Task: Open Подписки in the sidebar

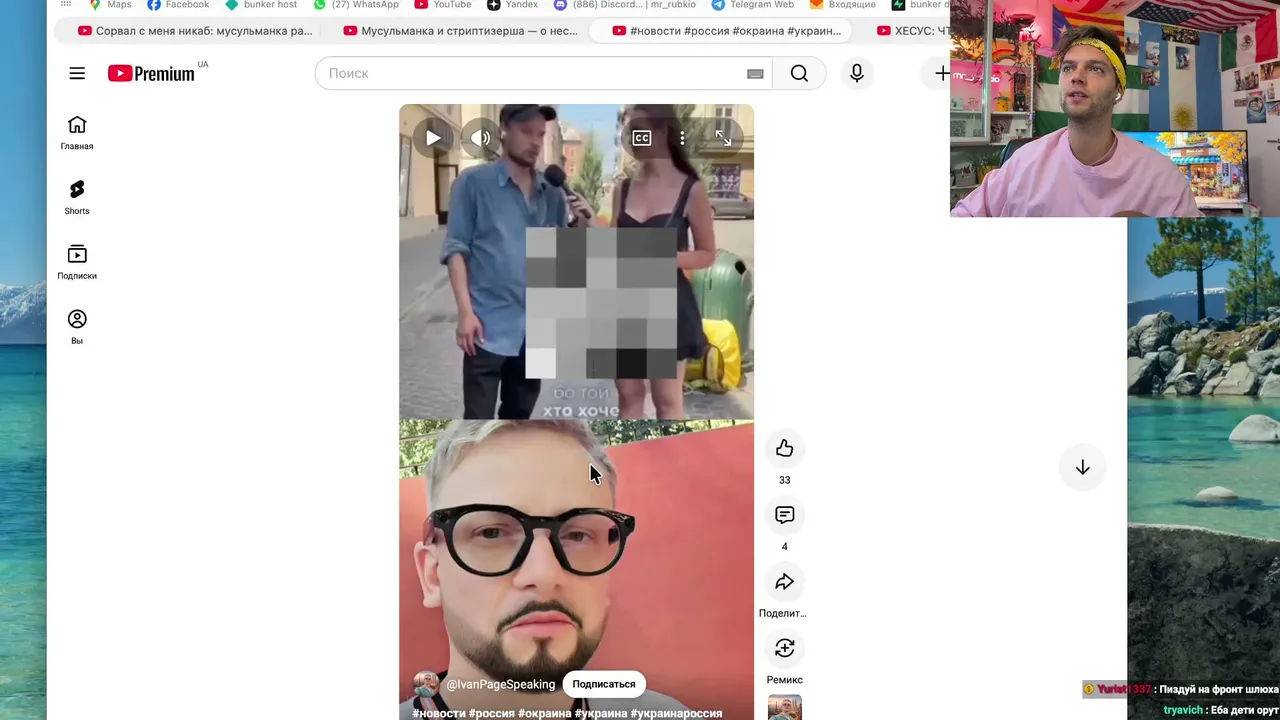Action: point(77,263)
